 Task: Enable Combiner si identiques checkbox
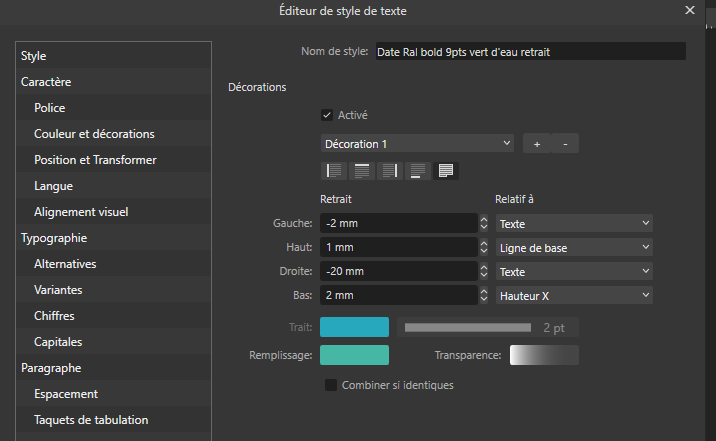coord(331,385)
